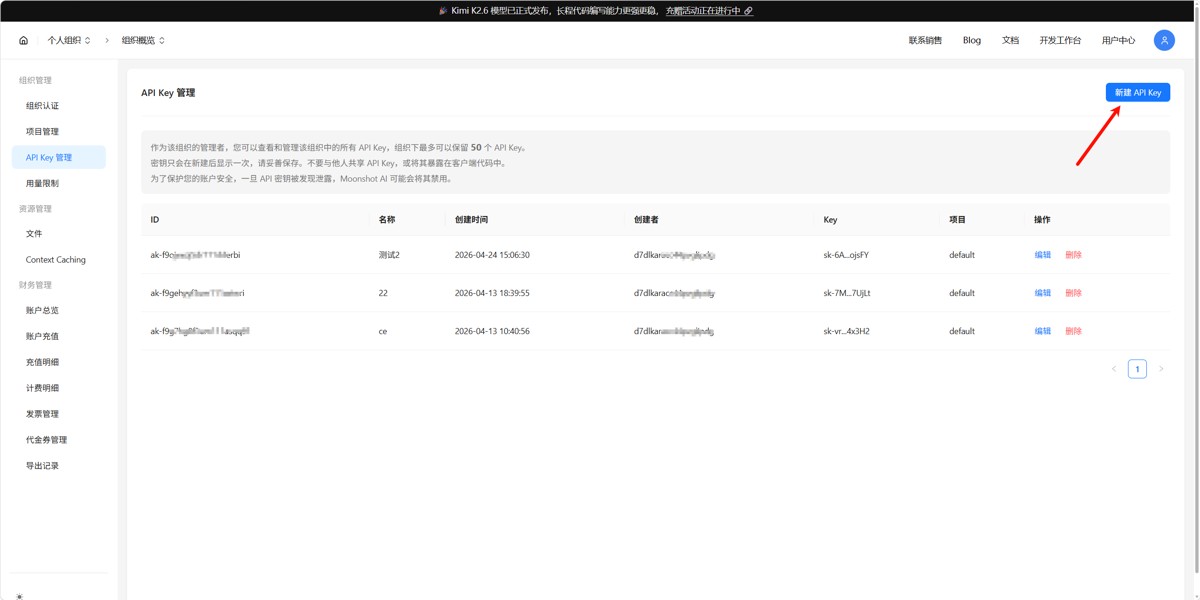Open 开发工作台 in top navigation

[1060, 41]
